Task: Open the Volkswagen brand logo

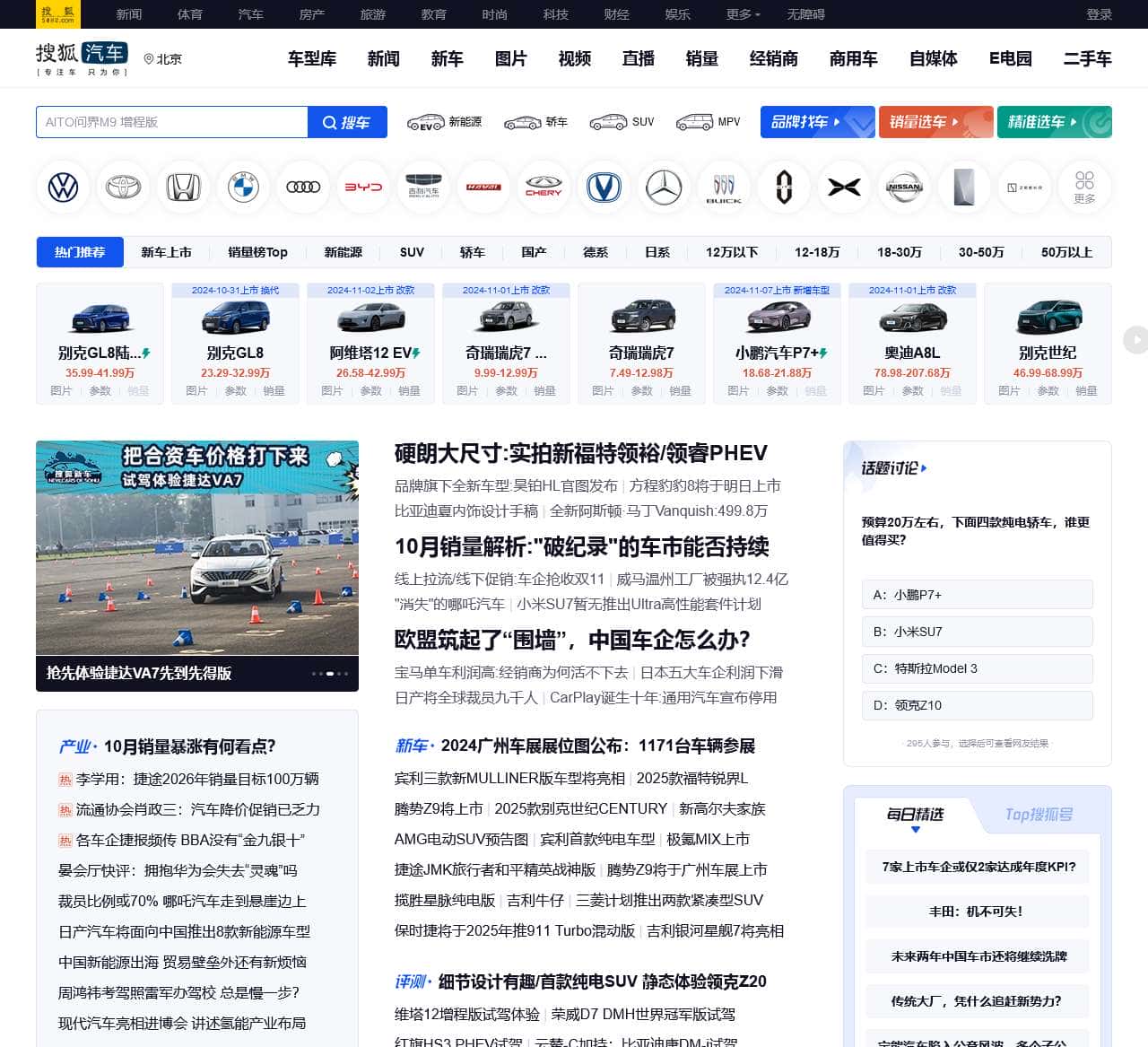Action: pos(63,187)
